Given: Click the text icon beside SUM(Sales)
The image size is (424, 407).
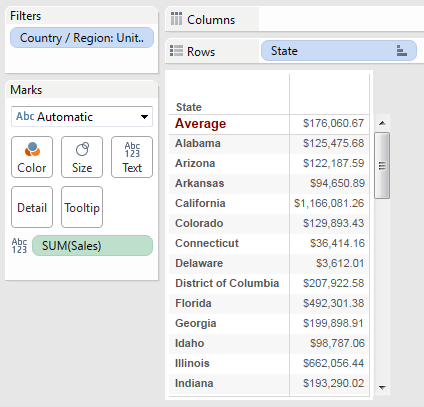Looking at the screenshot, I should (x=19, y=246).
